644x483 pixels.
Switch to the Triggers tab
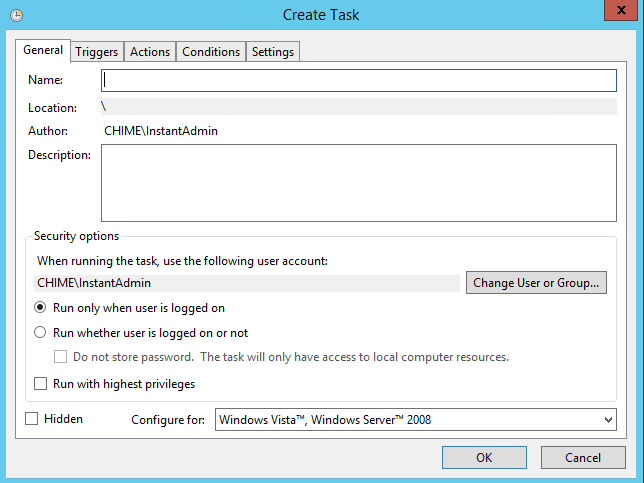point(97,52)
